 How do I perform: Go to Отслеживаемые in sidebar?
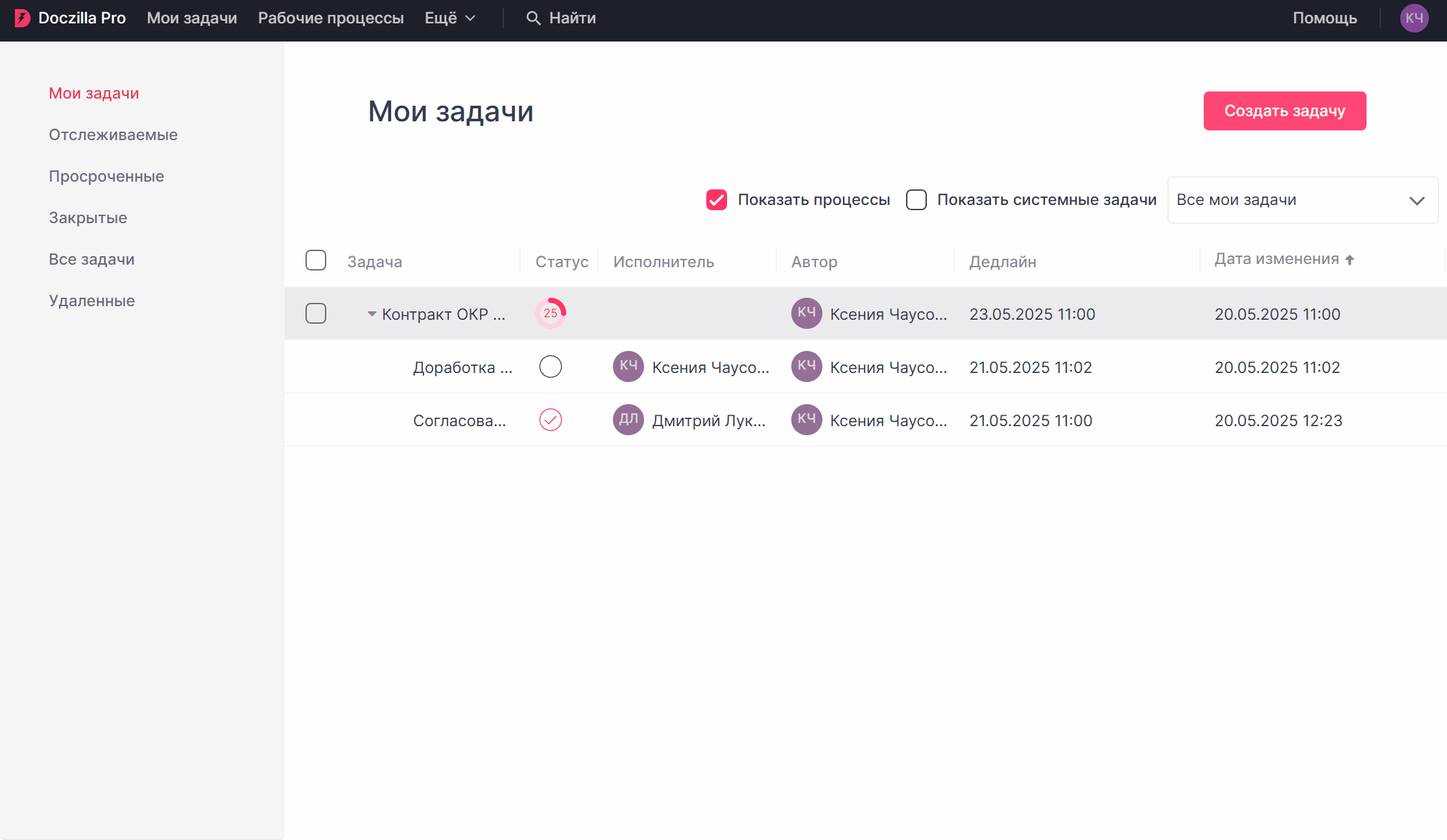(114, 135)
